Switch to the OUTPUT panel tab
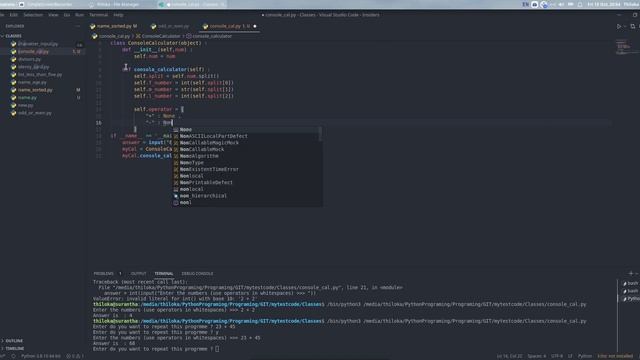 point(138,273)
